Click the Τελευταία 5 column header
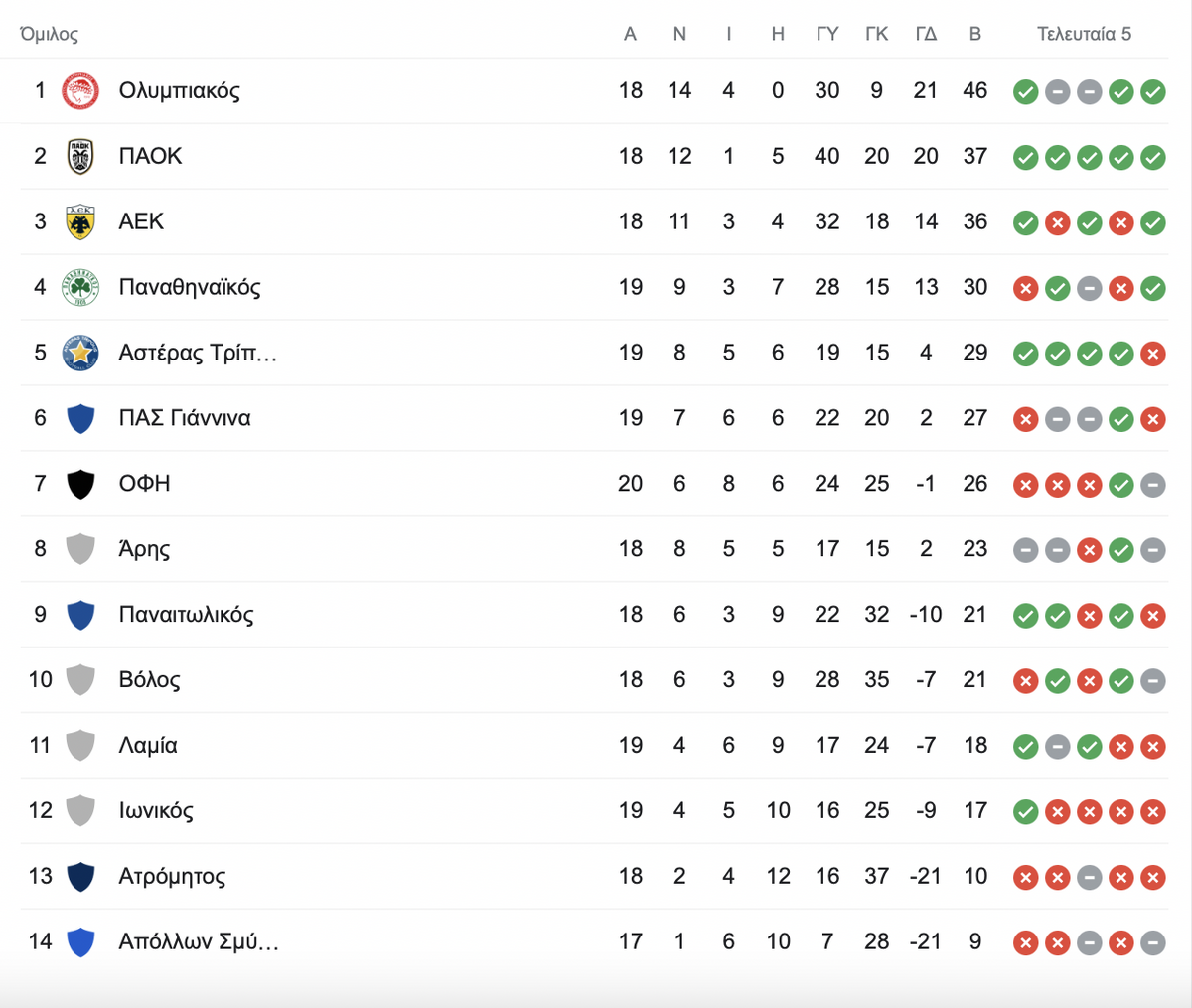The width and height of the screenshot is (1192, 1008). coord(1085,34)
